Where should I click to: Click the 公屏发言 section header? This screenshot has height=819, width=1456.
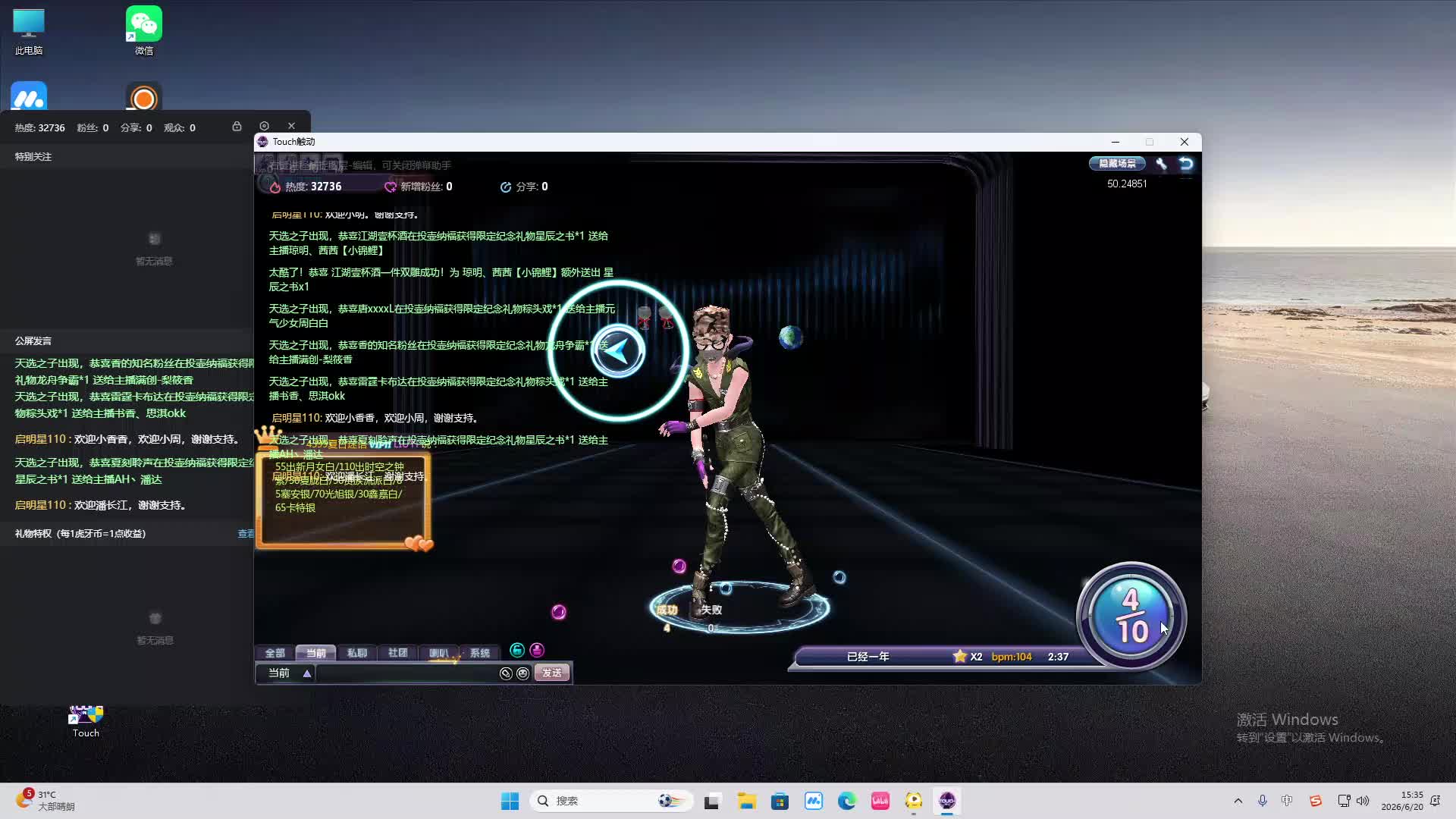tap(33, 341)
